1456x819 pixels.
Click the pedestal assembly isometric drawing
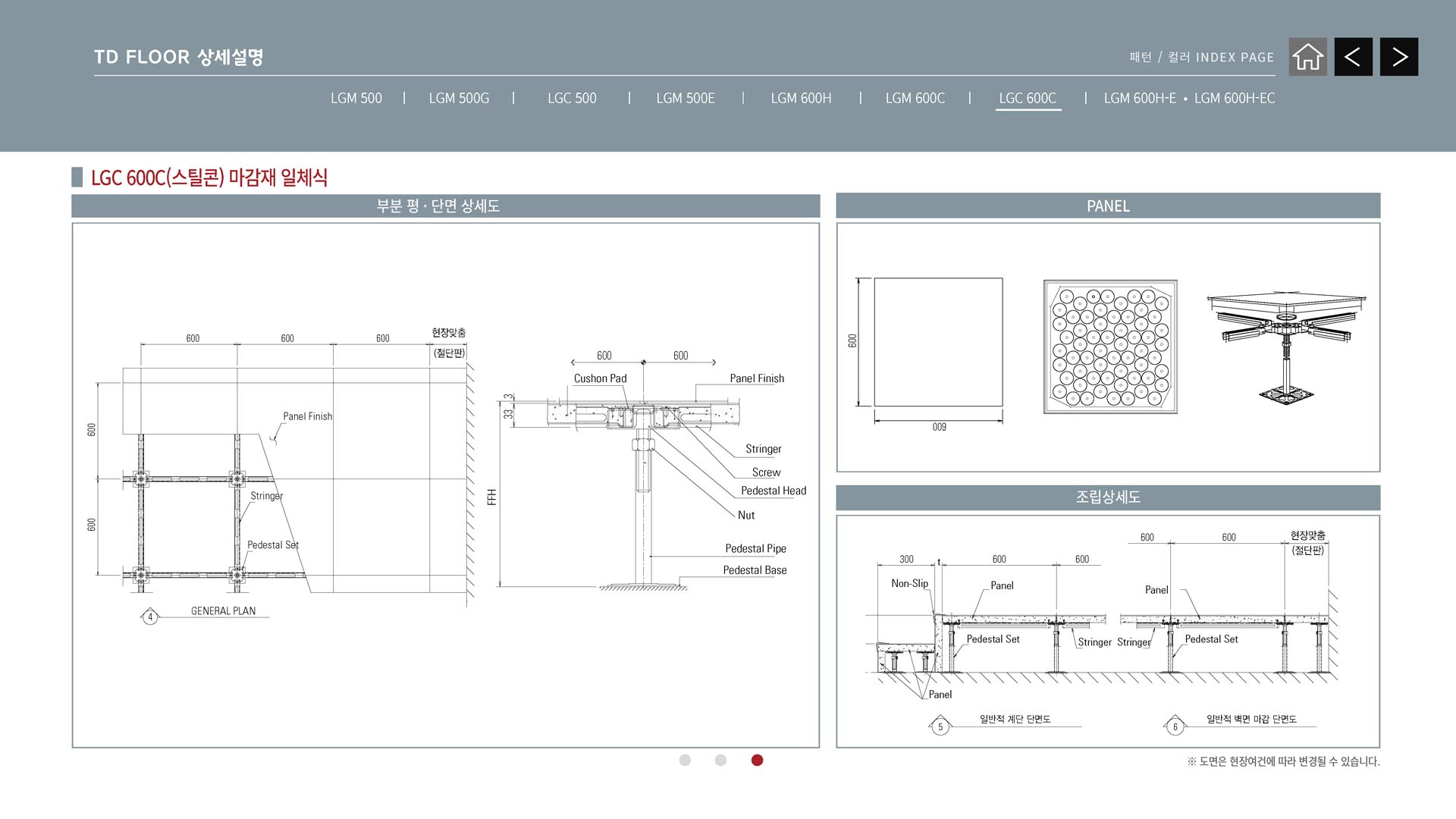(x=1287, y=347)
